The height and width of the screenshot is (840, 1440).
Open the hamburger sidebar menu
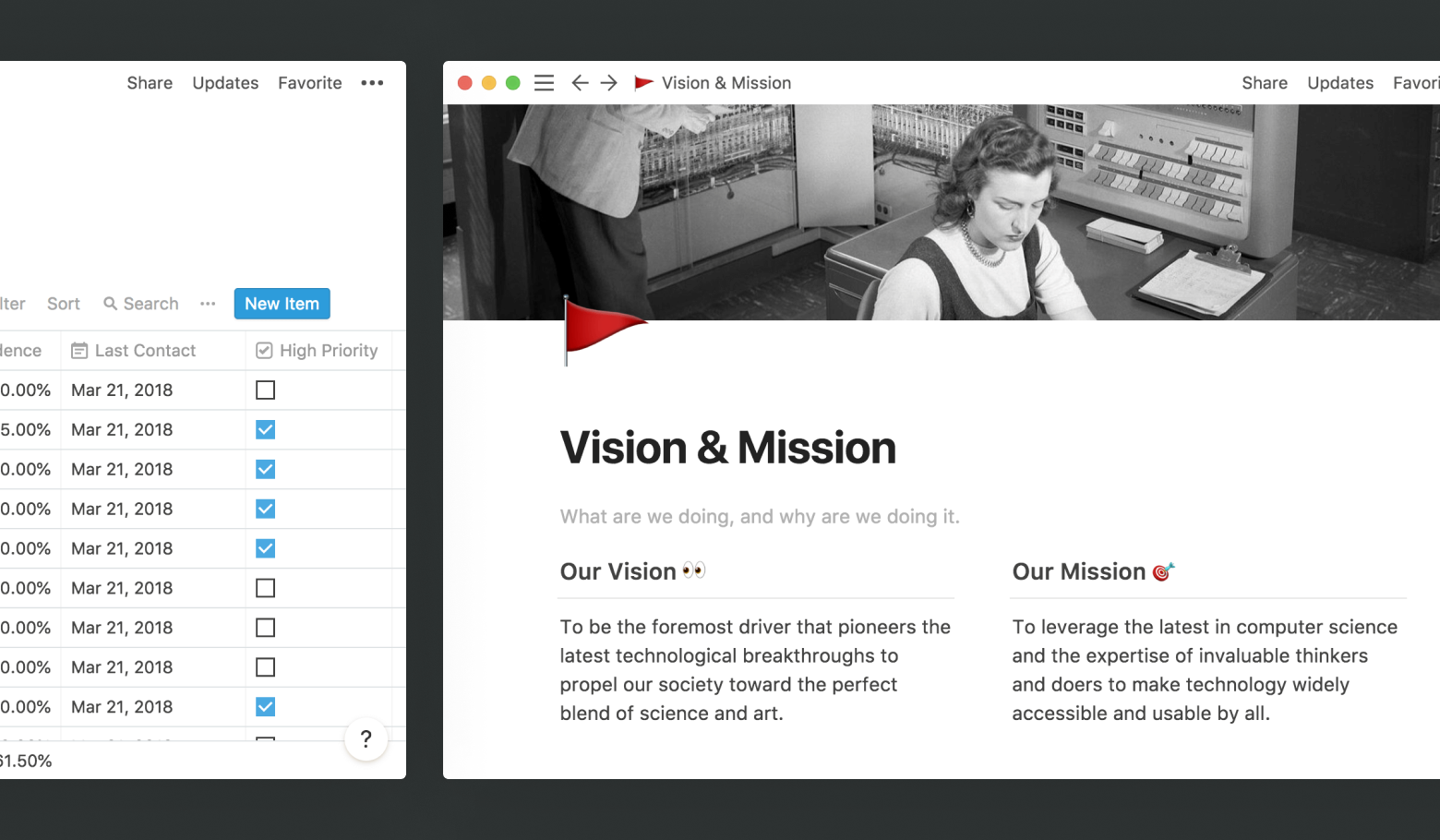pos(545,83)
